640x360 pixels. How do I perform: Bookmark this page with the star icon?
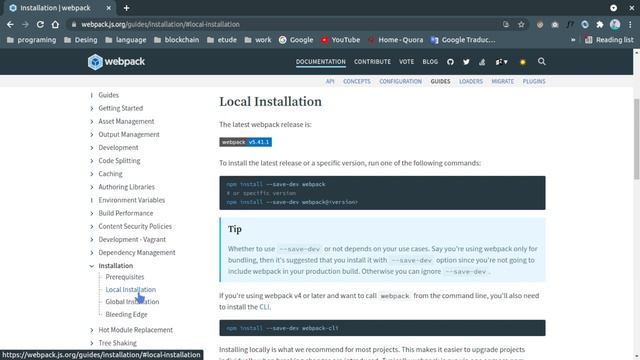tap(521, 24)
